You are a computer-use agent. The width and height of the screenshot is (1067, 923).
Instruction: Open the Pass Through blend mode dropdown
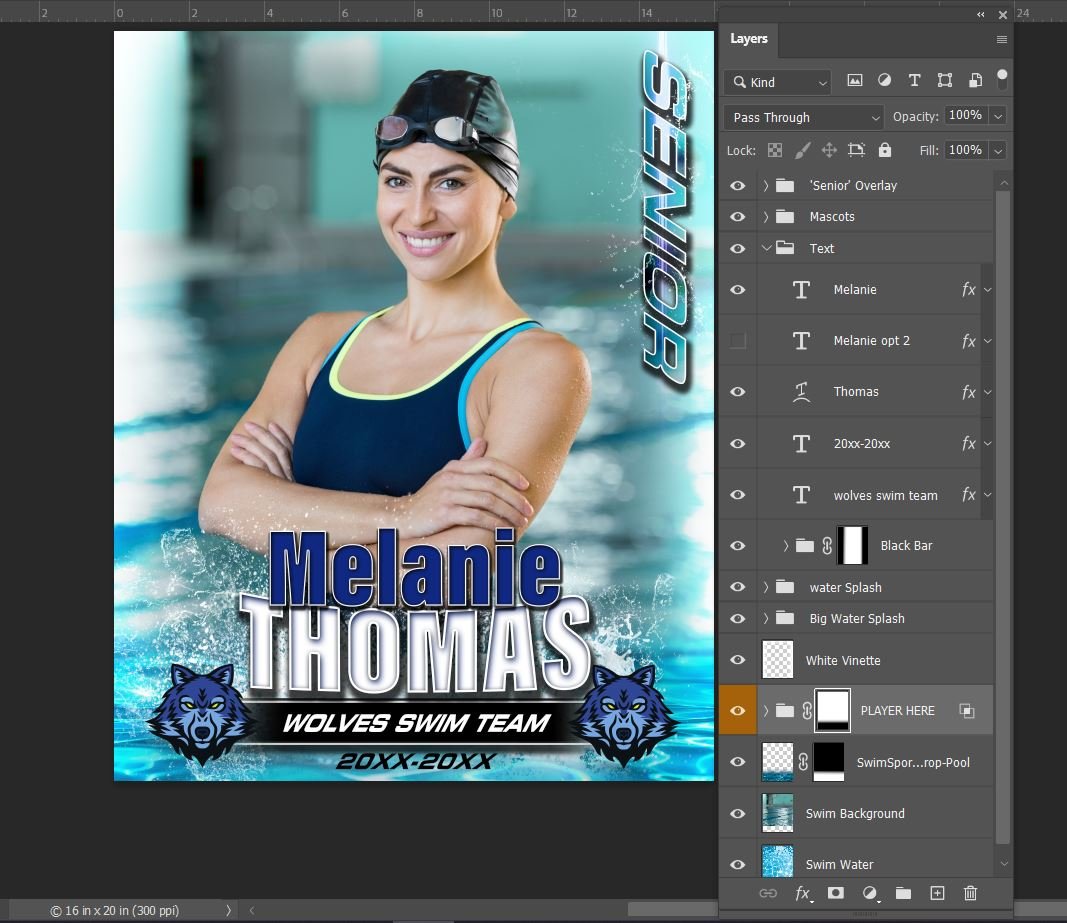coord(802,117)
